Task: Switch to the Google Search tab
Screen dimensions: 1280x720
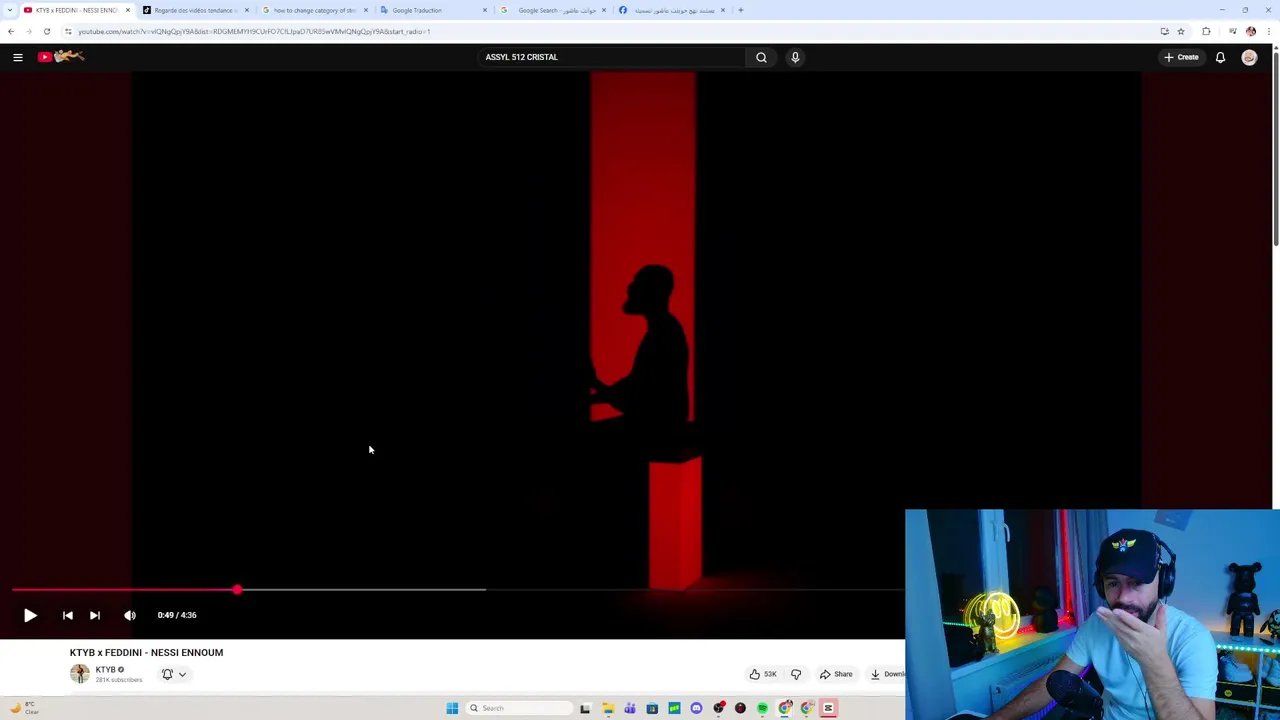Action: pyautogui.click(x=555, y=10)
